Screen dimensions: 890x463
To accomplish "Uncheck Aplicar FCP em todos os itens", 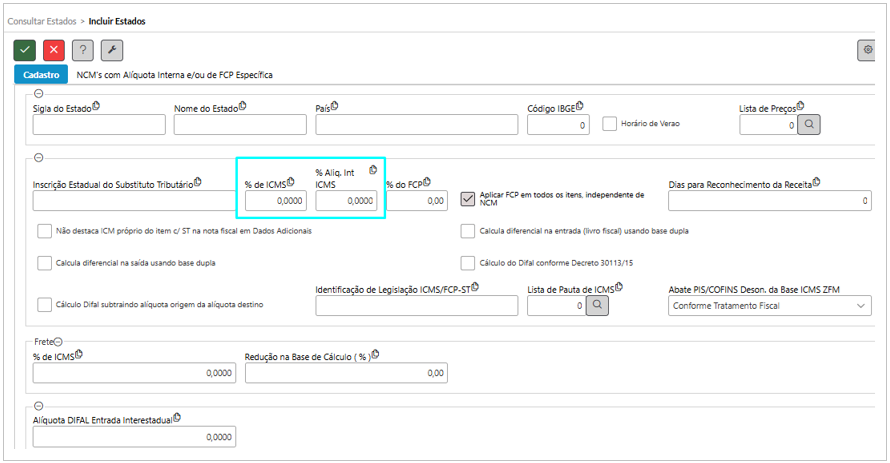I will pyautogui.click(x=468, y=199).
